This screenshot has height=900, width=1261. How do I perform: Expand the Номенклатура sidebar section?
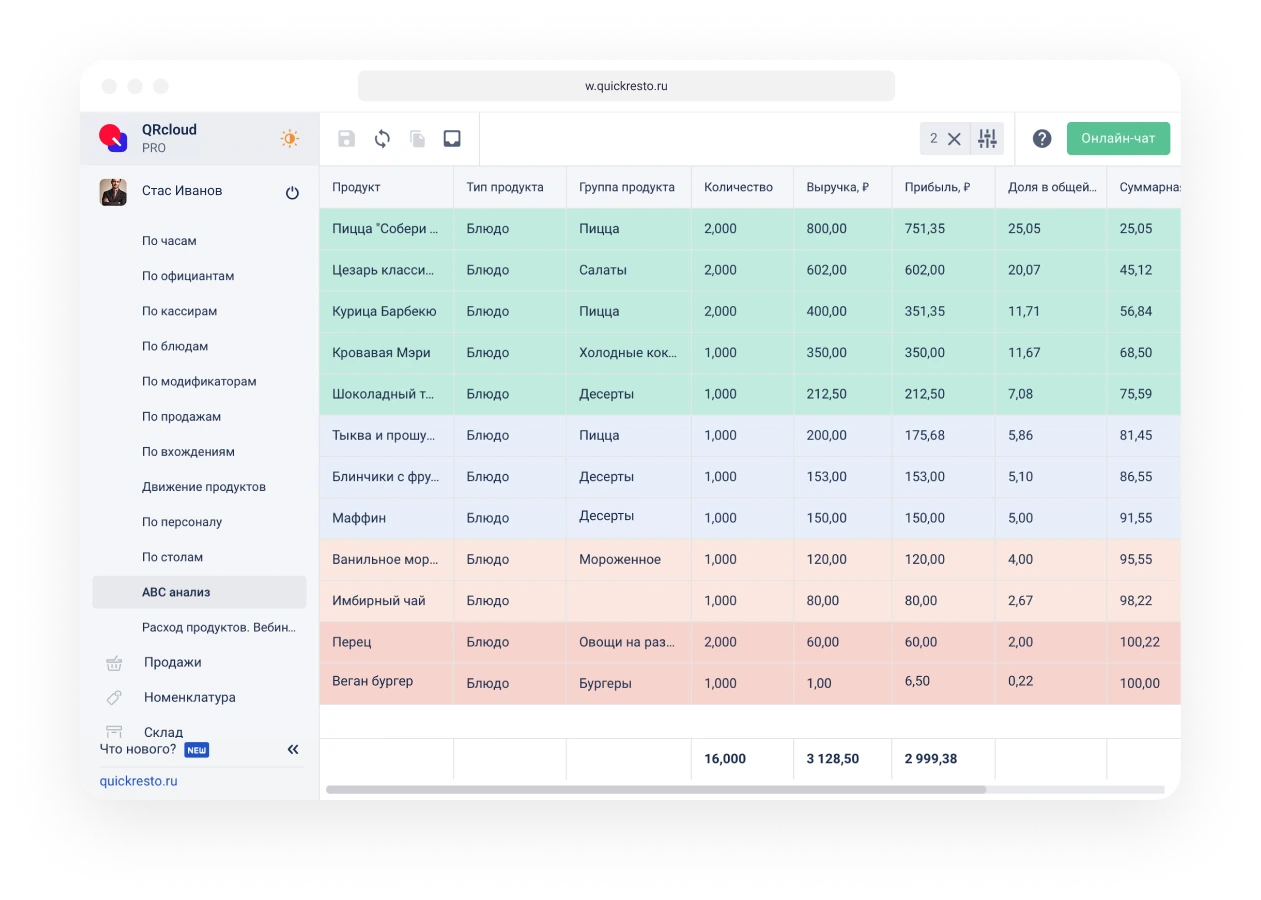pyautogui.click(x=189, y=697)
